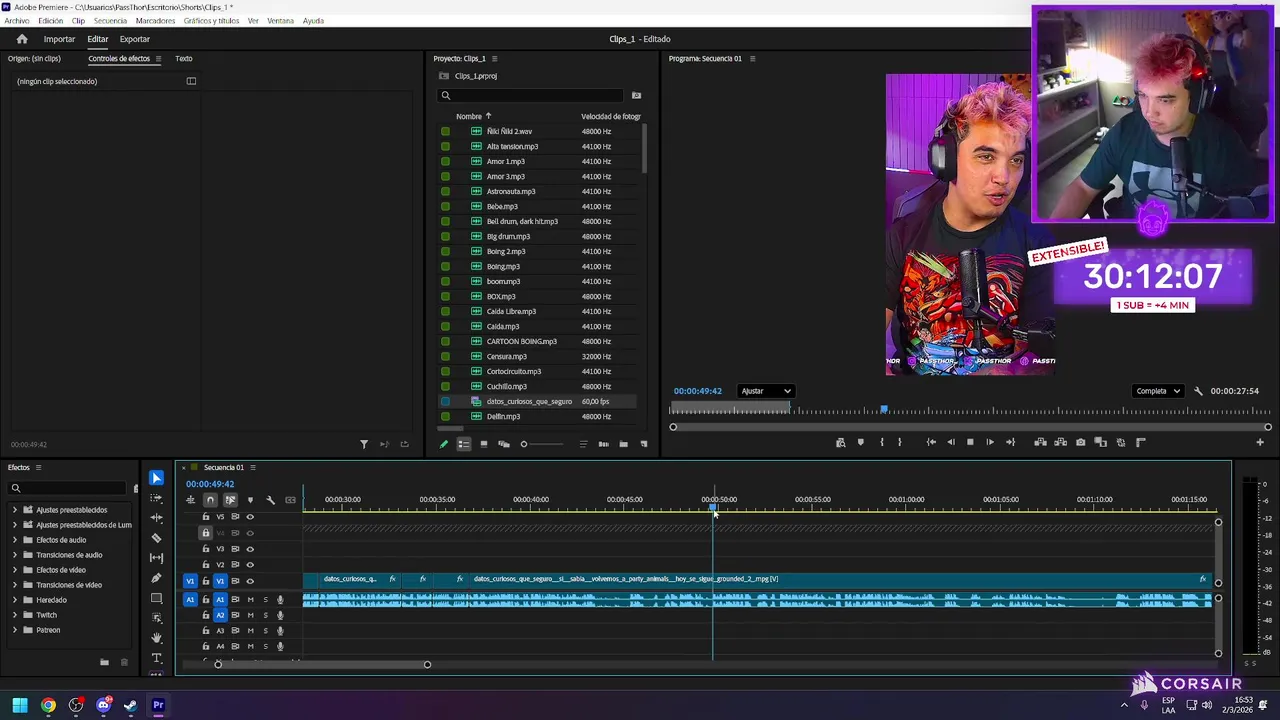Viewport: 1280px width, 720px height.
Task: Expand the Ajustes preestablecidos folder
Action: 15,510
